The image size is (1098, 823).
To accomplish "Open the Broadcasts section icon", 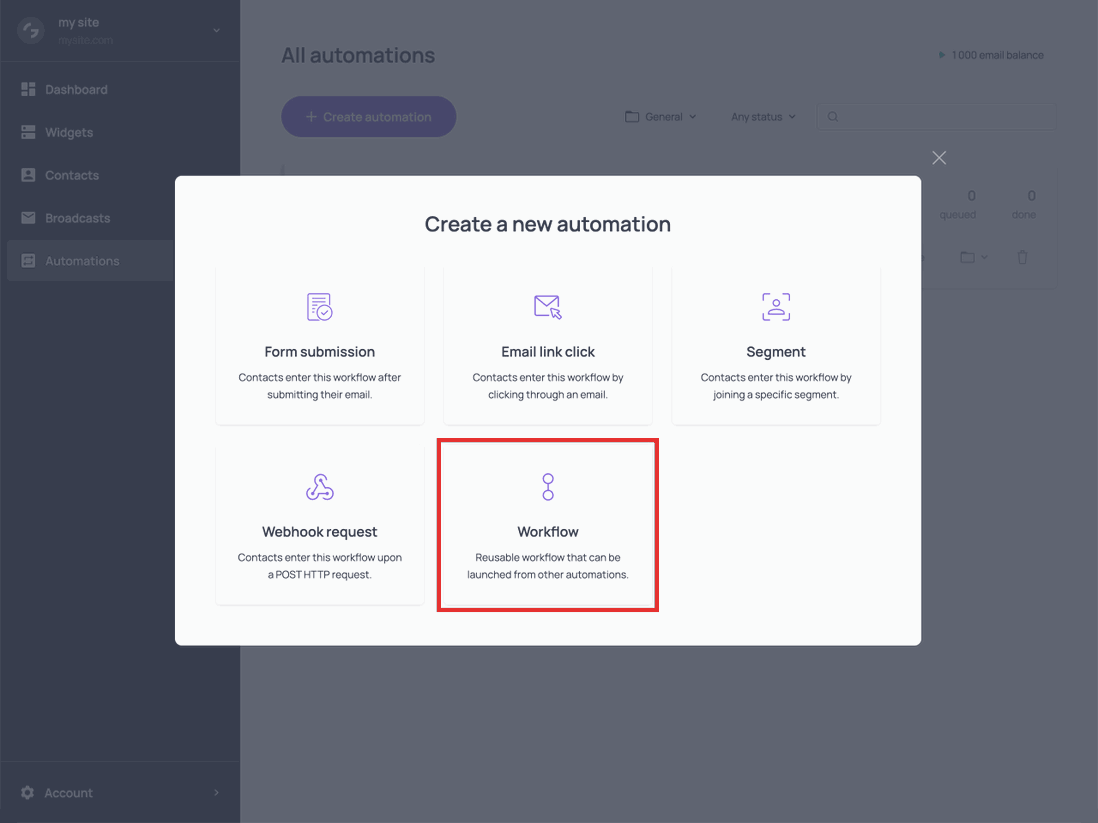I will coord(28,218).
